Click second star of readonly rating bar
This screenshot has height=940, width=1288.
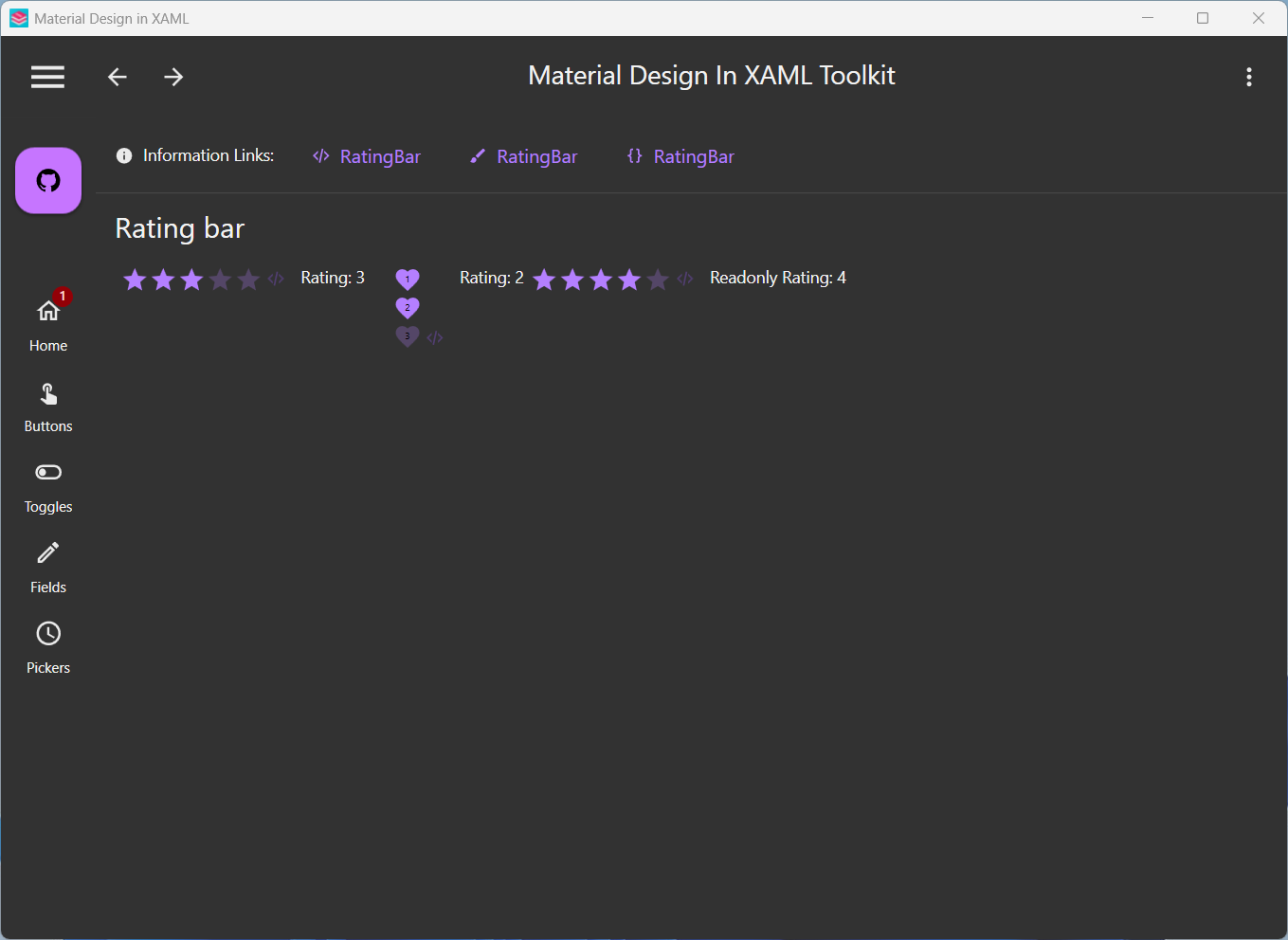tap(572, 279)
